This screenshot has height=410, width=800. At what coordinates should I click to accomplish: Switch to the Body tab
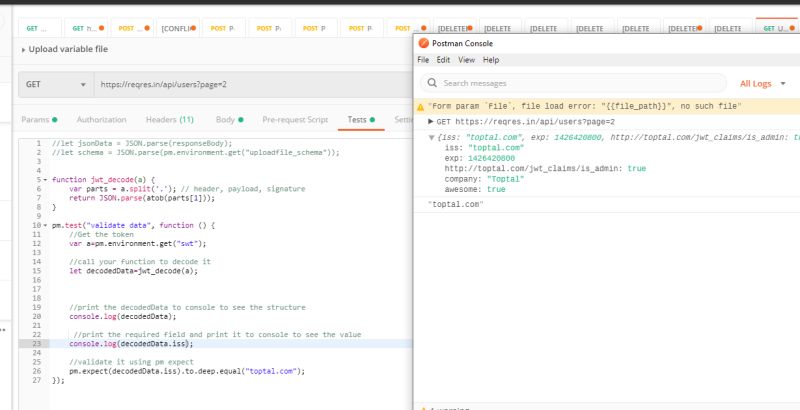229,120
